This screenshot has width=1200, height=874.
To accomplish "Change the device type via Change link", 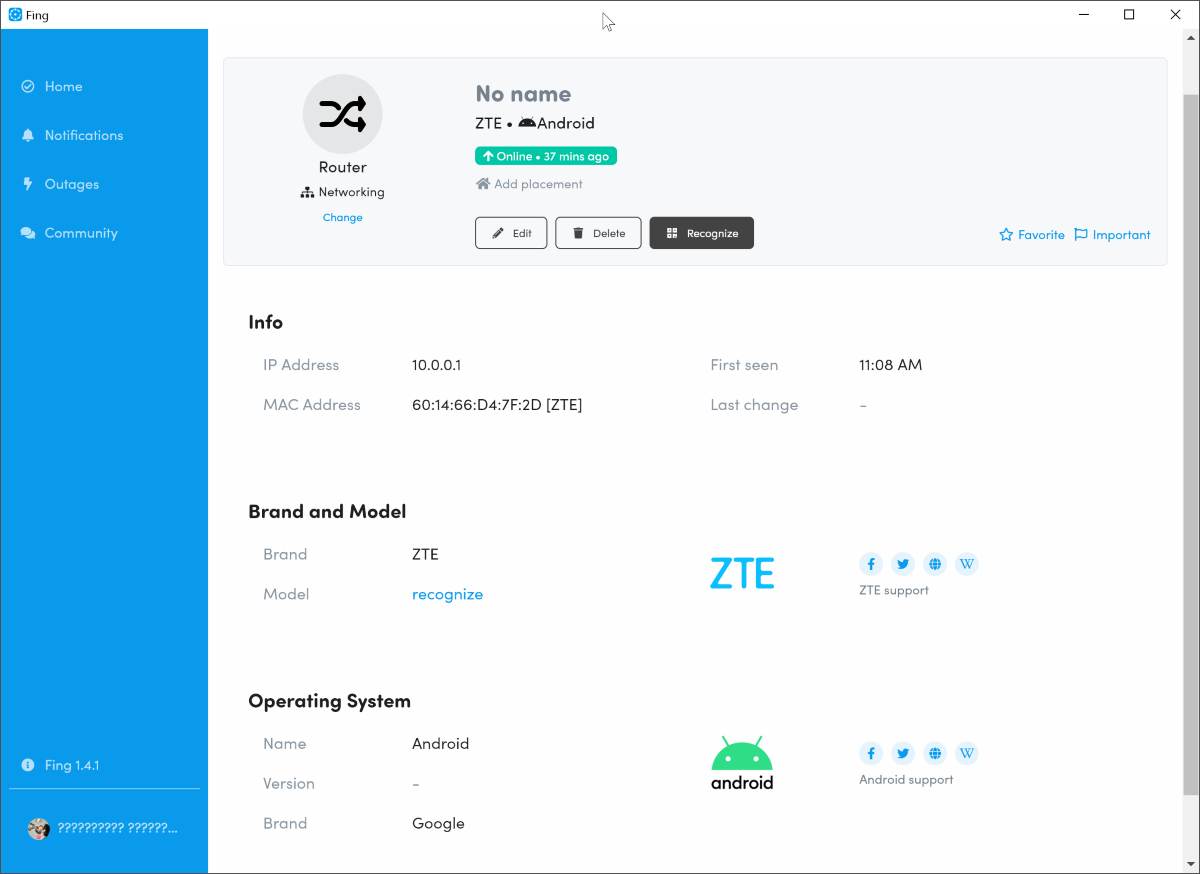I will click(343, 218).
